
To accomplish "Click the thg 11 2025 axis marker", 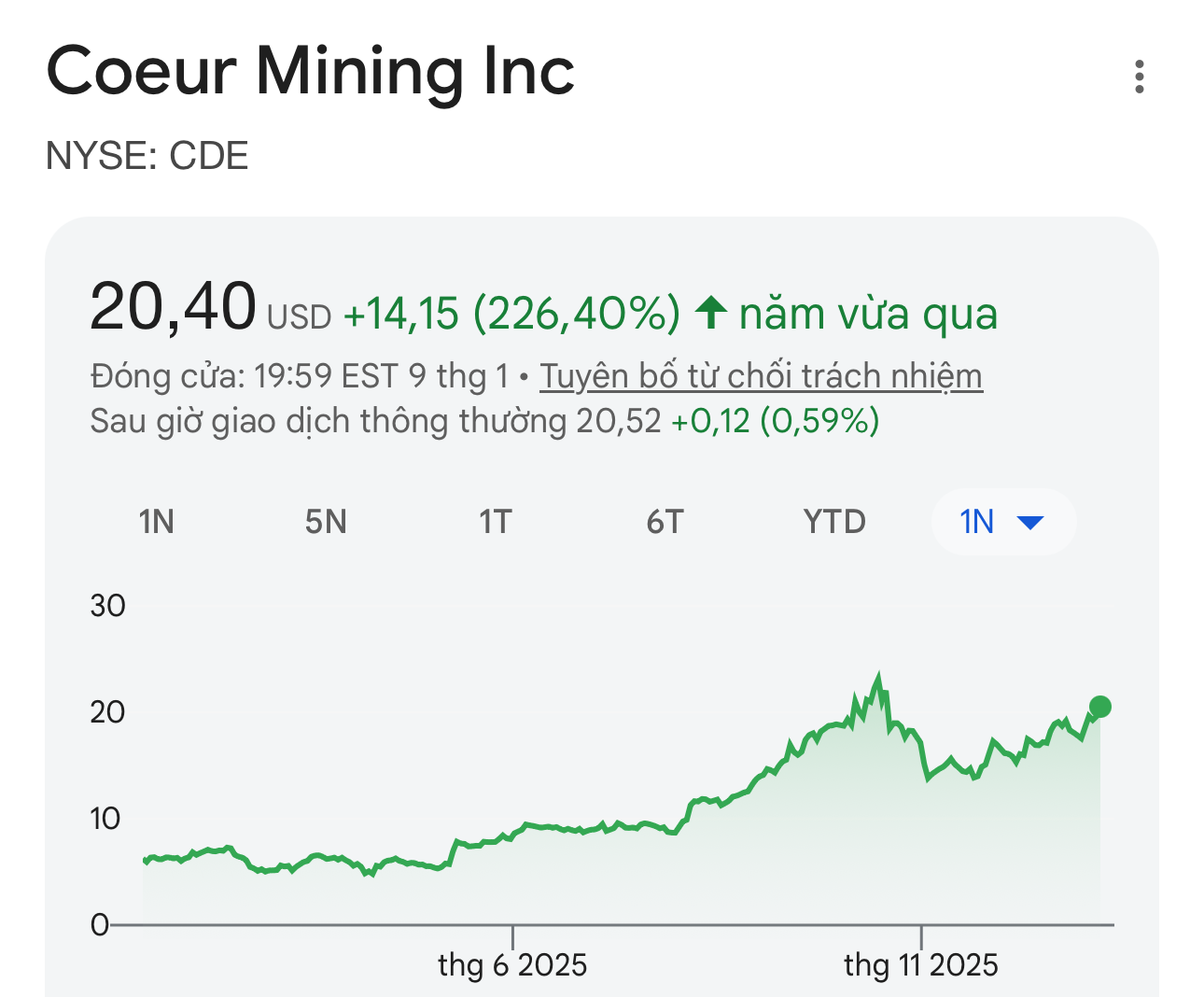I will (920, 963).
